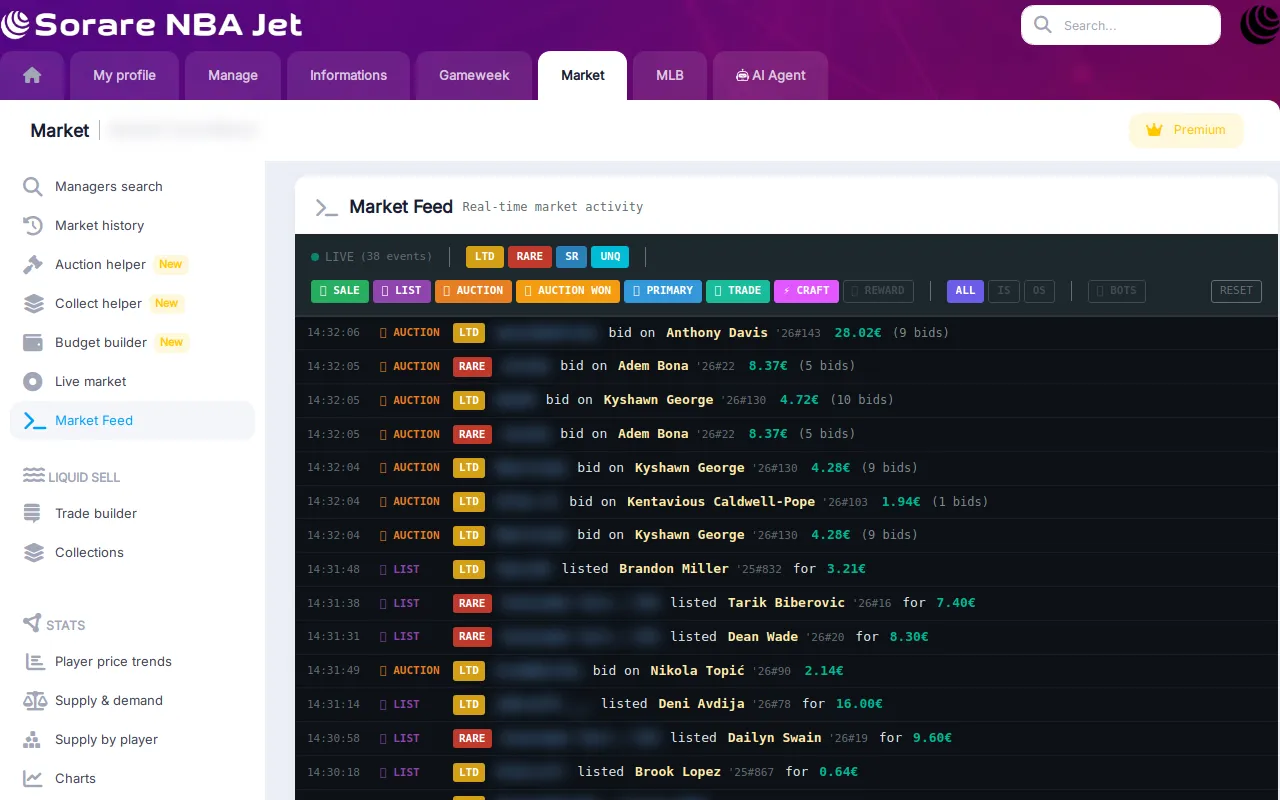Click the Managers search magnifier icon
The image size is (1280, 800).
point(33,187)
